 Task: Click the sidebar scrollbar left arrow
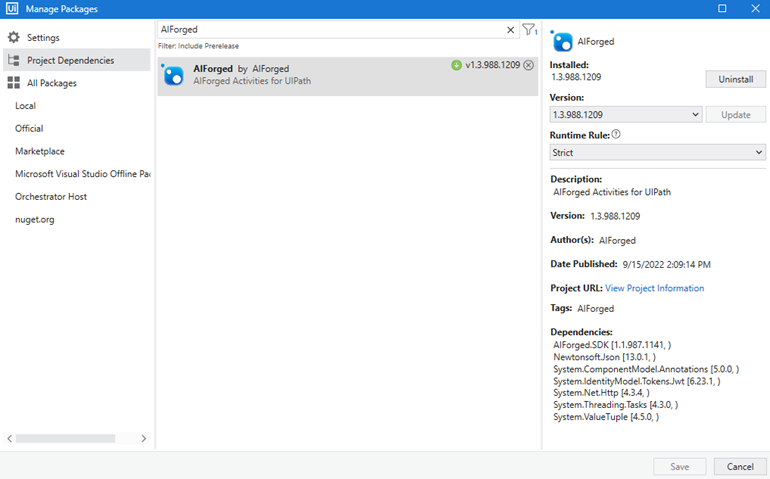pos(9,438)
